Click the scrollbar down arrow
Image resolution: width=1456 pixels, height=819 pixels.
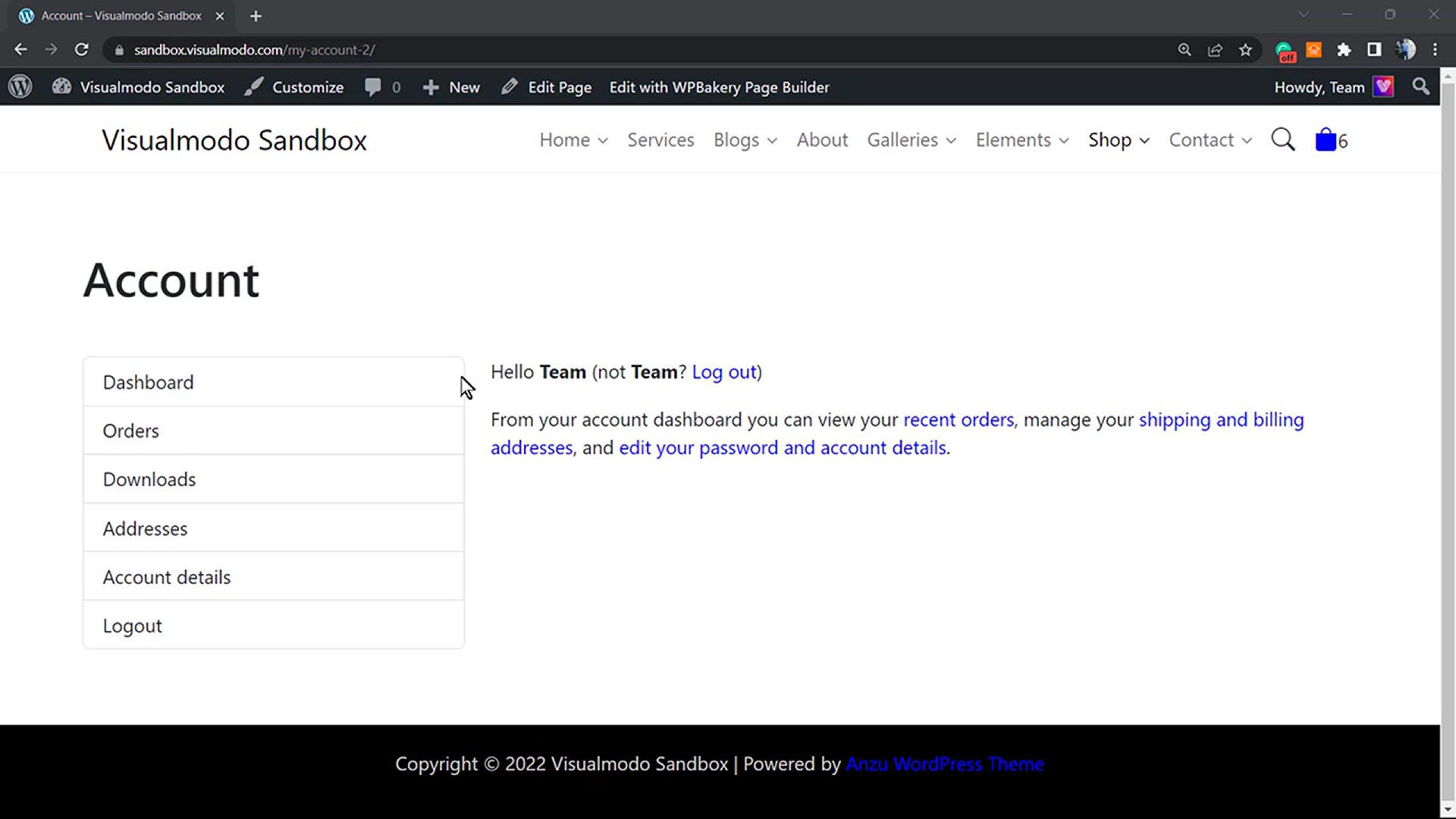pyautogui.click(x=1448, y=810)
